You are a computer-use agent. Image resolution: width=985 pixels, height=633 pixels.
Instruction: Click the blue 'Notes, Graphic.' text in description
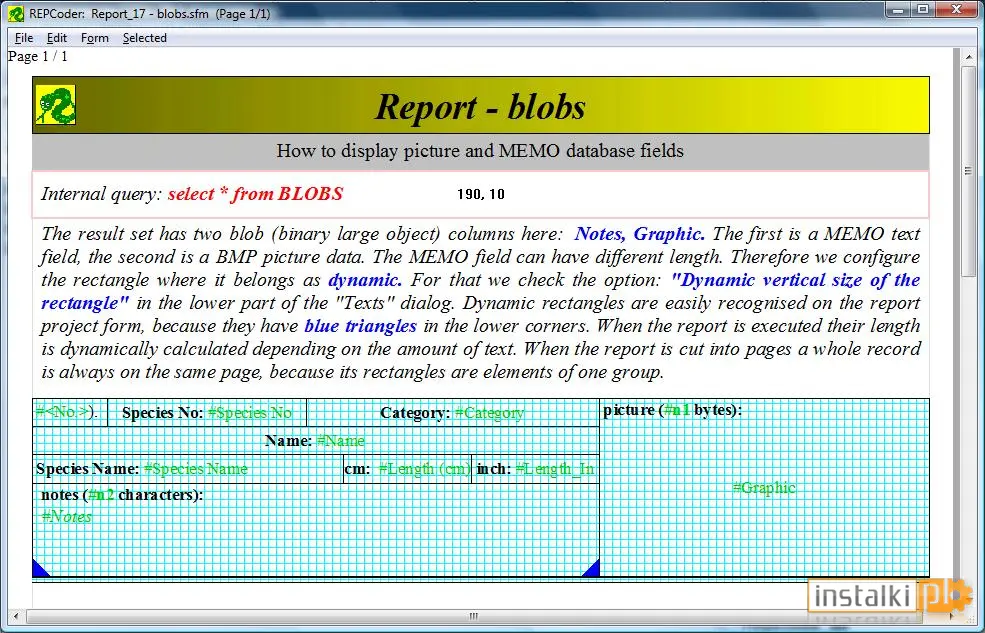639,234
